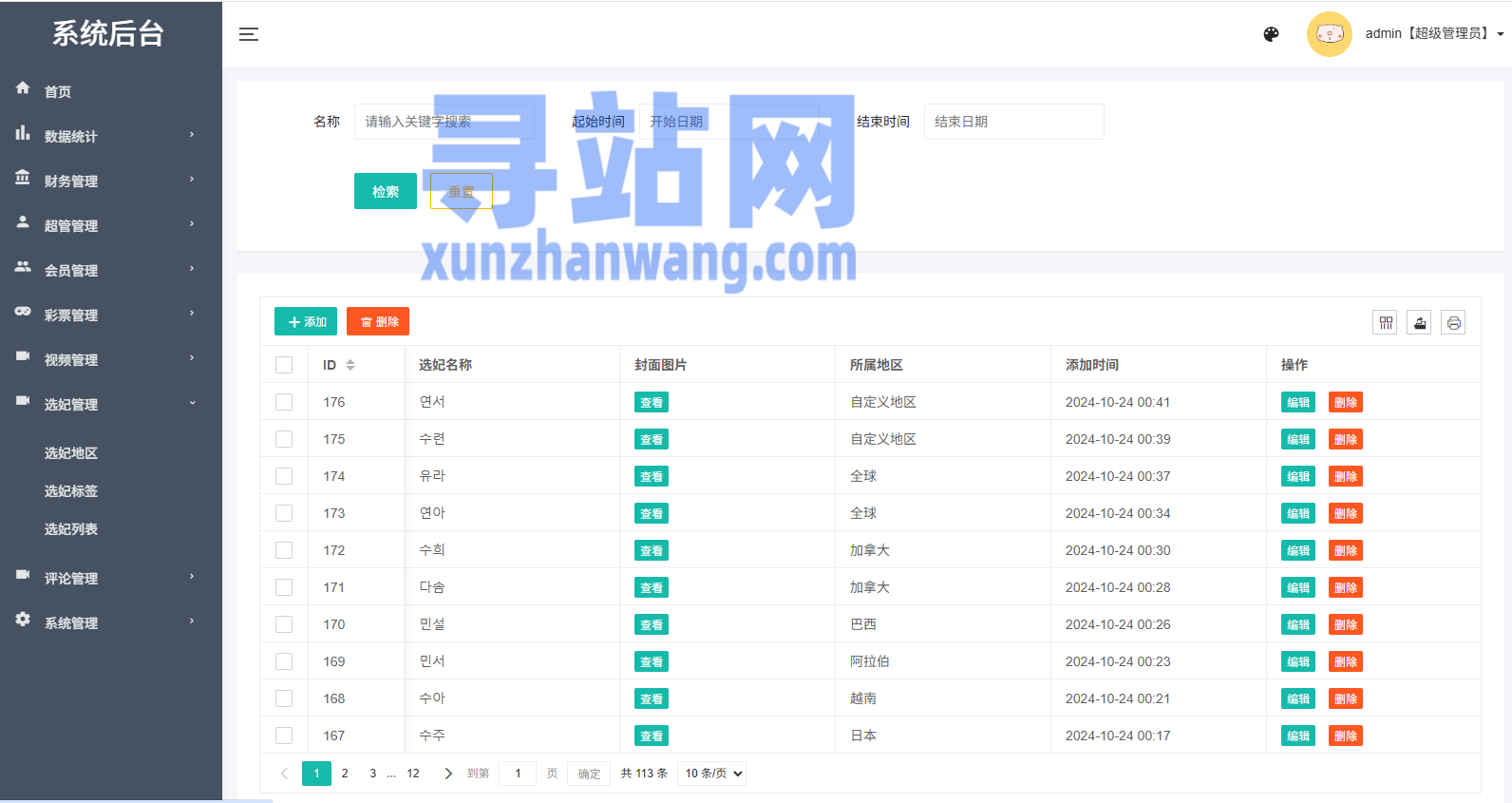1512x803 pixels.
Task: Open 选妃地区 submenu item
Action: tap(71, 453)
